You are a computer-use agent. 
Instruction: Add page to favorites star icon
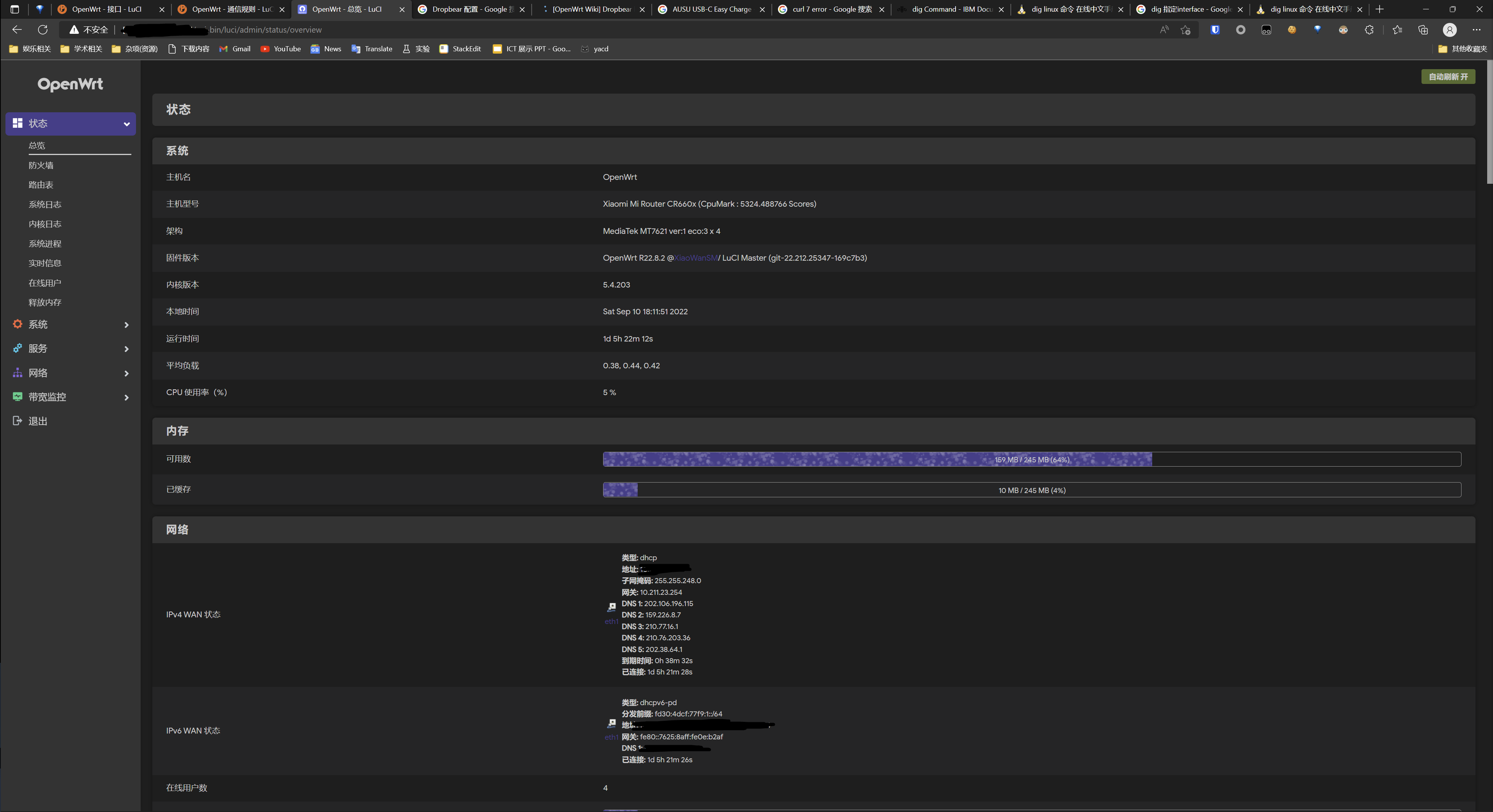click(x=1185, y=30)
